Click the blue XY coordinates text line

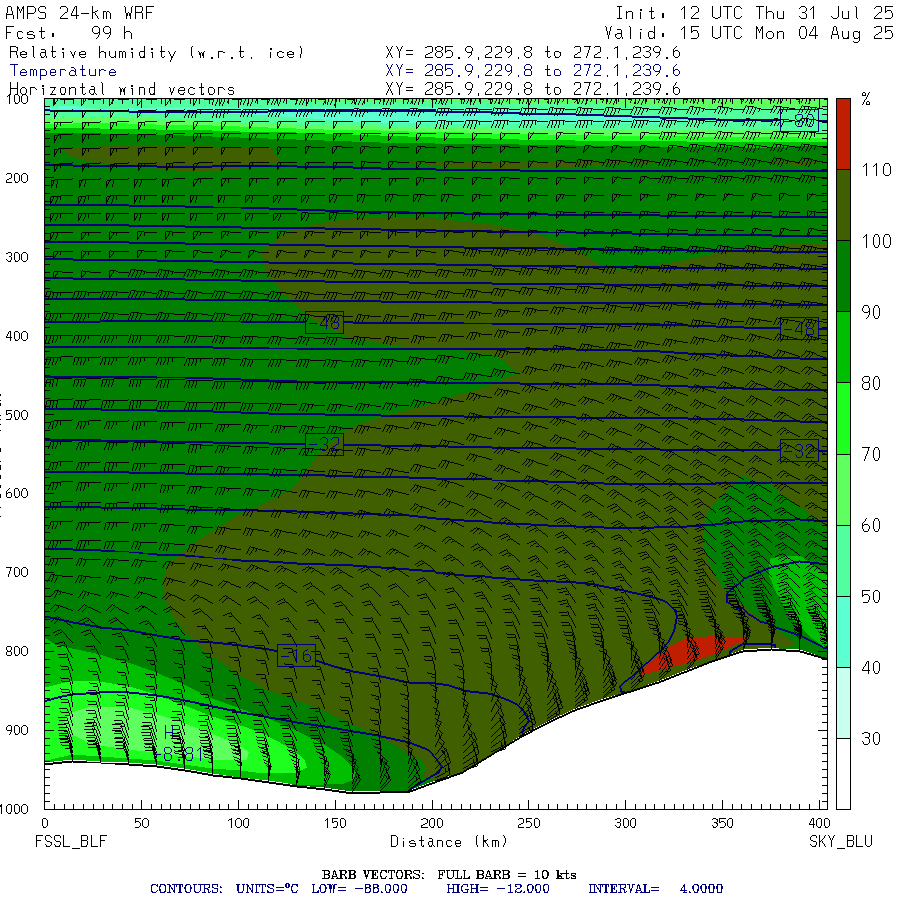click(533, 71)
